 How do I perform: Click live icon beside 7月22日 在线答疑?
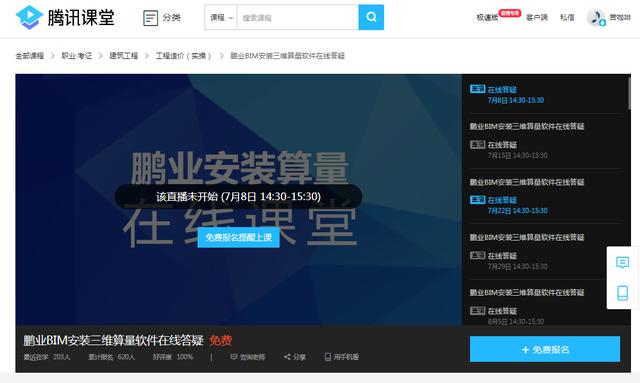click(477, 200)
